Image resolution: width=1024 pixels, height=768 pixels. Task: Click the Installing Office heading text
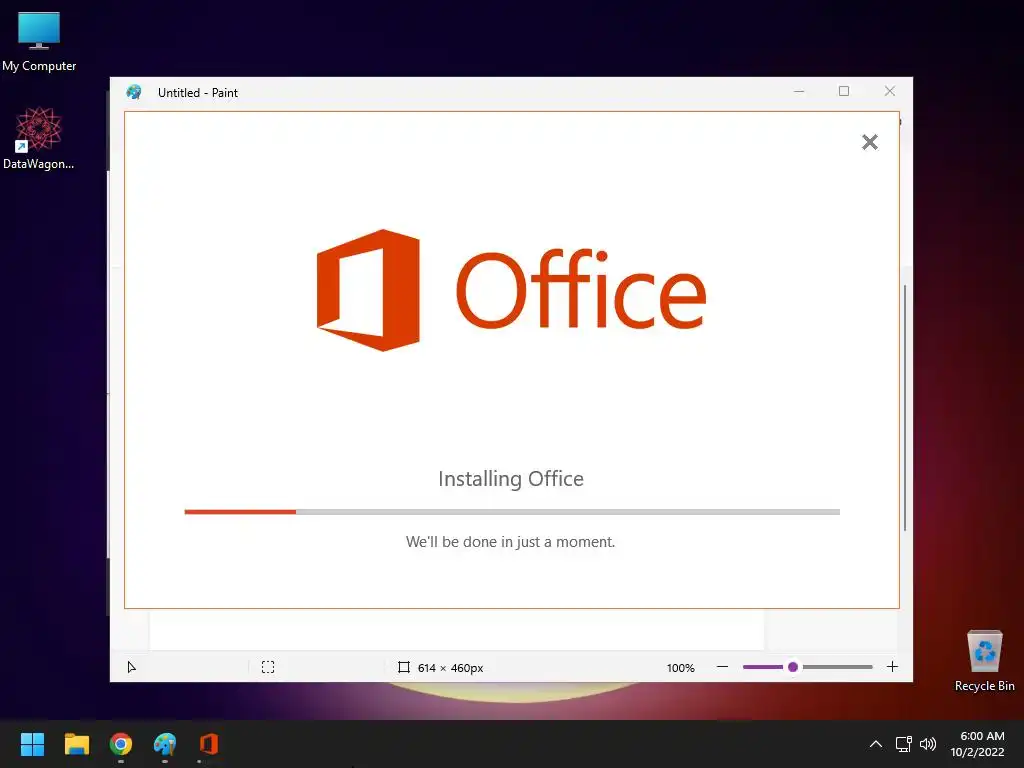pos(511,479)
